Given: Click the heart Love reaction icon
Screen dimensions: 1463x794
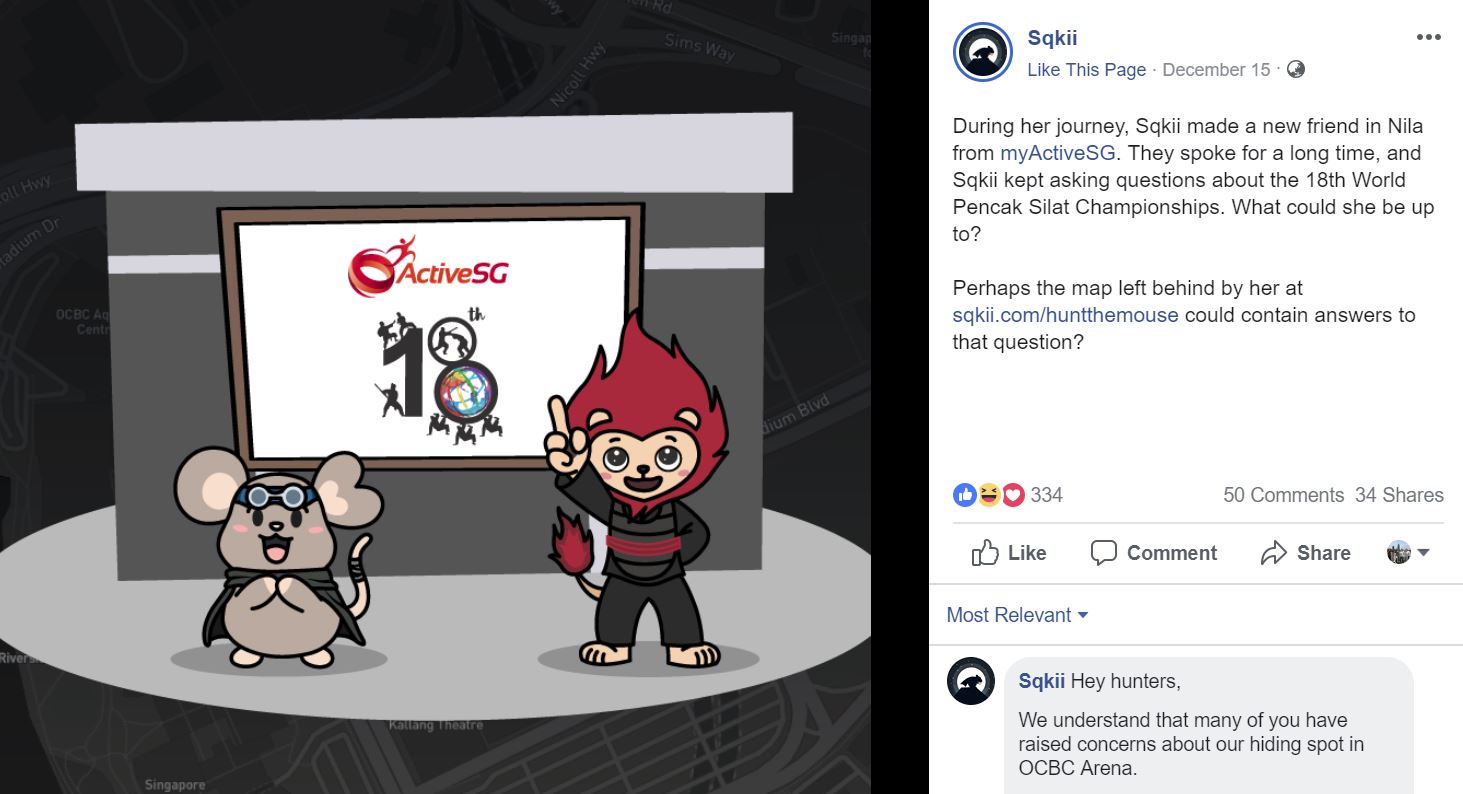Looking at the screenshot, I should (x=1013, y=494).
